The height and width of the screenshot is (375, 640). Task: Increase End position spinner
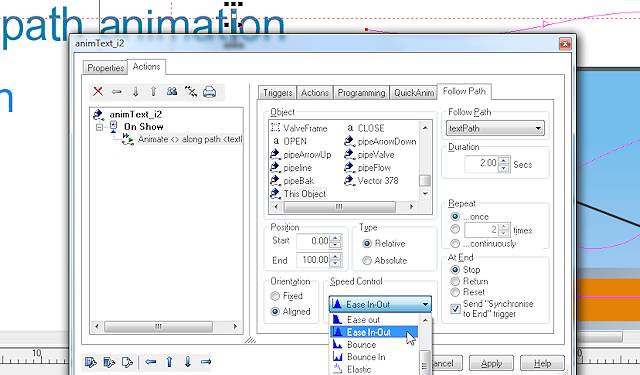336,257
